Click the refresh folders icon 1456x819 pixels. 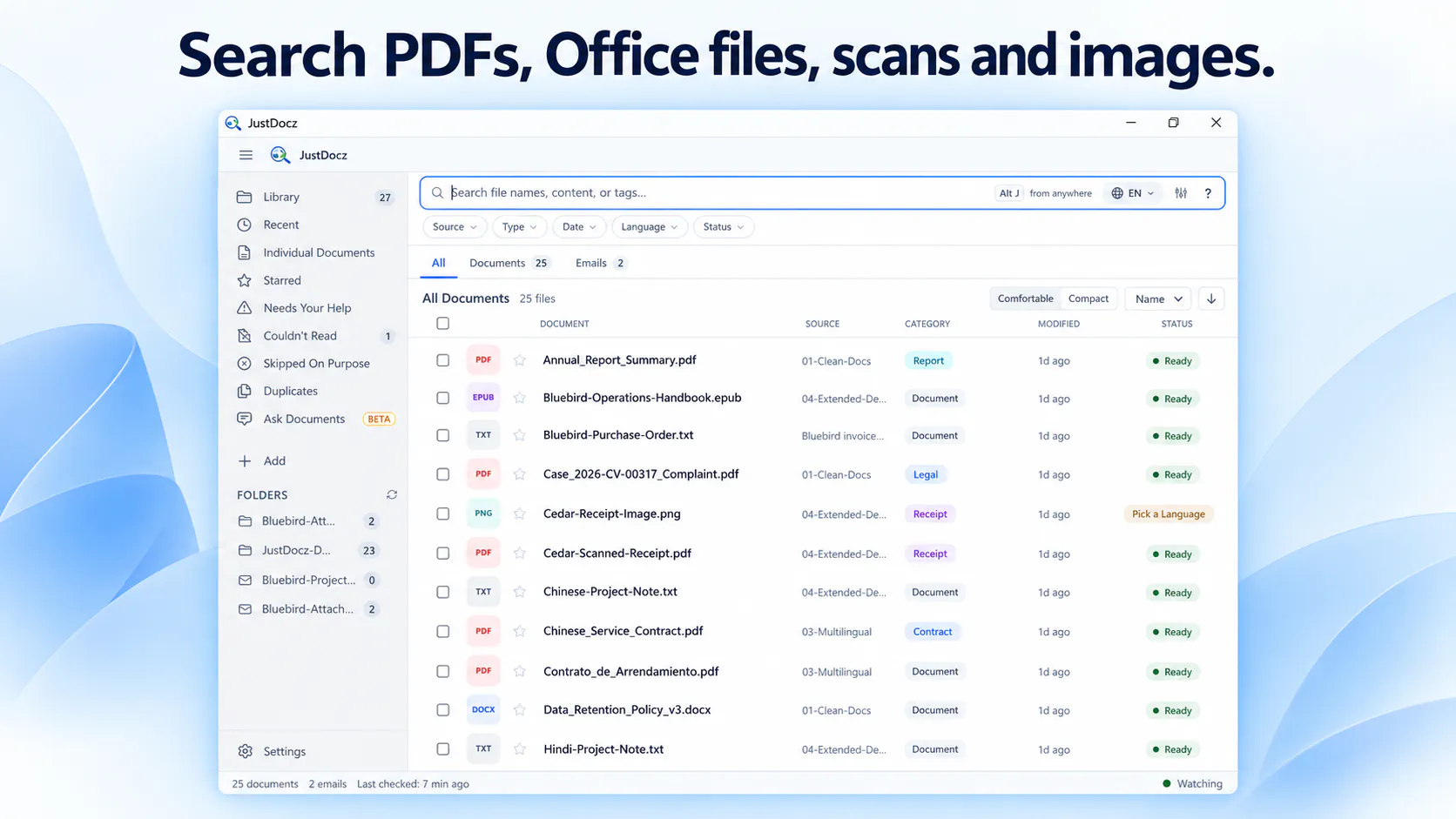coord(392,494)
